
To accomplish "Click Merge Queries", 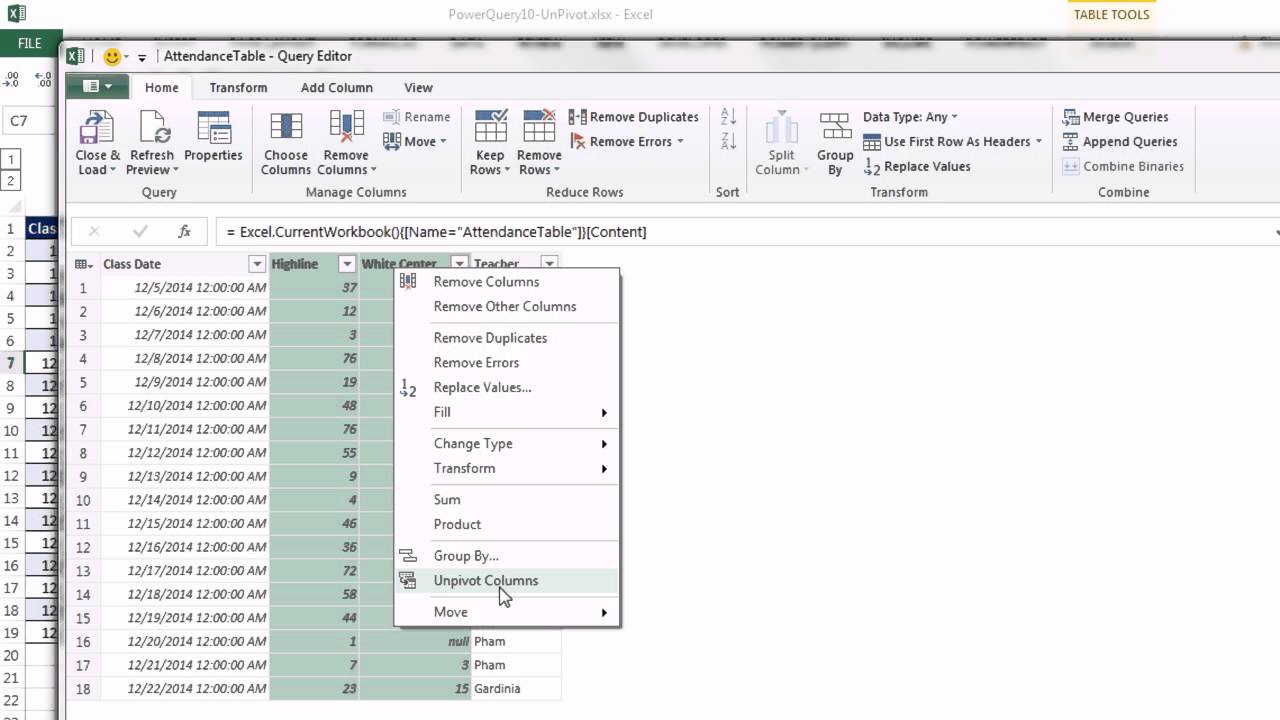I will 1115,117.
